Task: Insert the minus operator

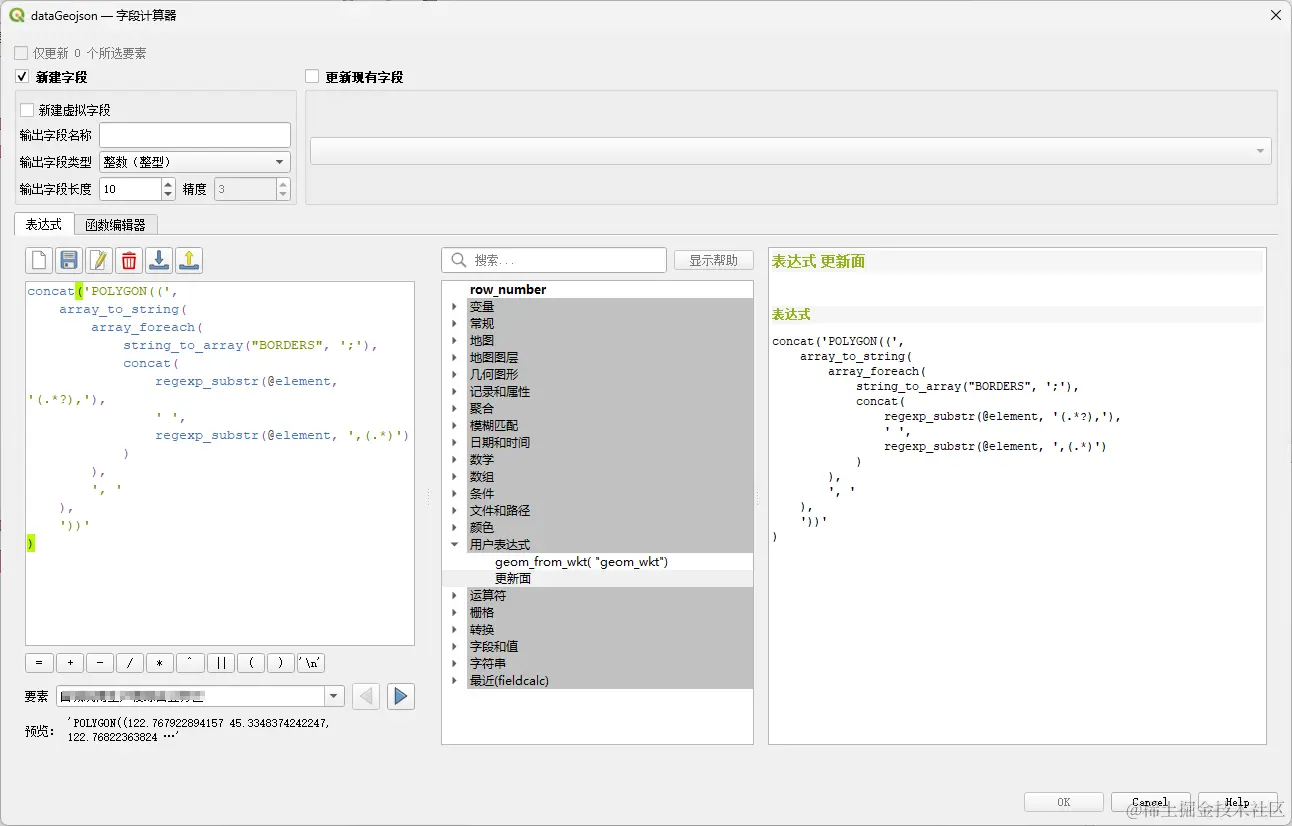Action: click(x=100, y=663)
